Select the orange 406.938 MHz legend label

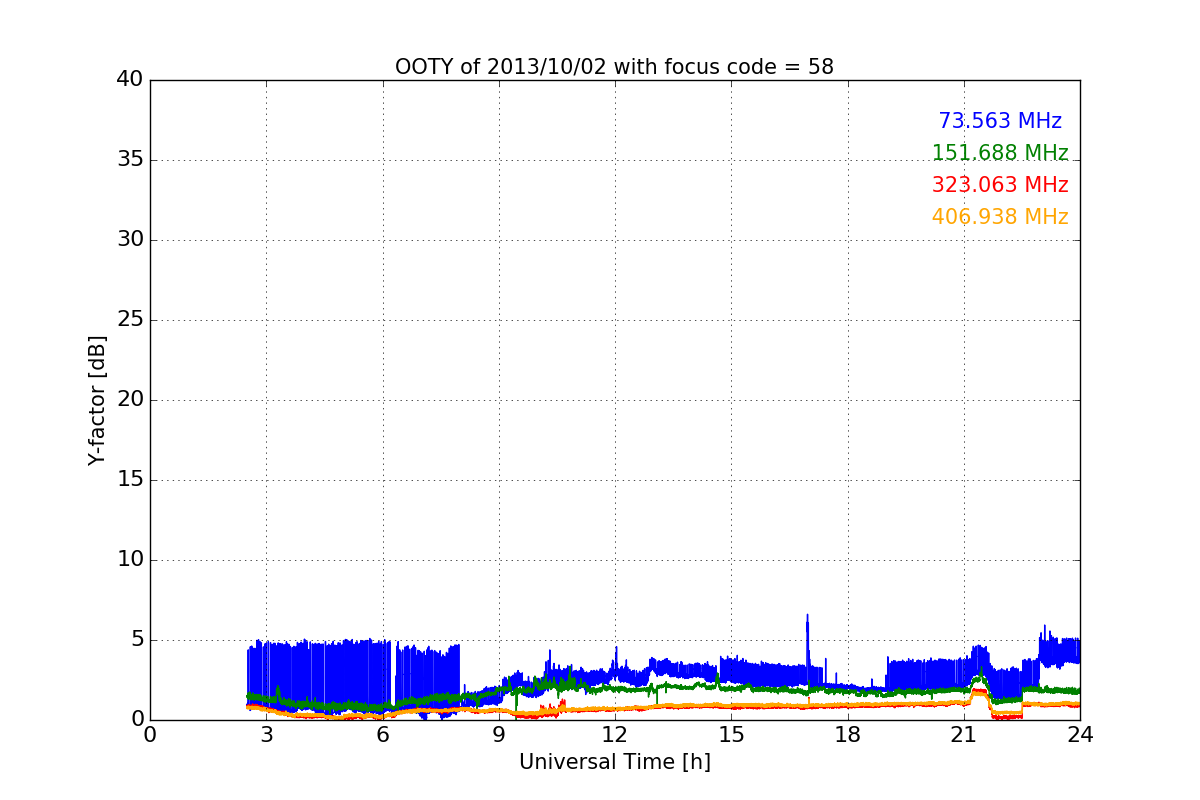[x=1000, y=217]
